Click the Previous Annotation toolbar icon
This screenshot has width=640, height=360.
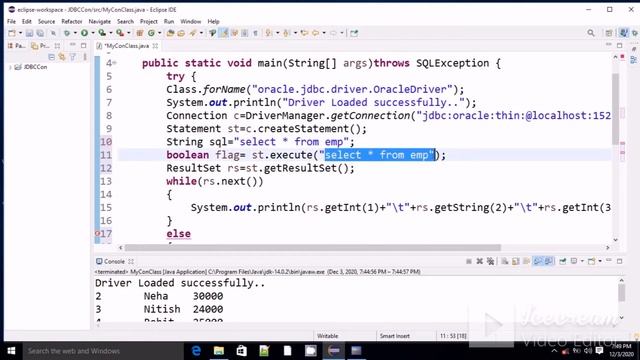coord(287,33)
